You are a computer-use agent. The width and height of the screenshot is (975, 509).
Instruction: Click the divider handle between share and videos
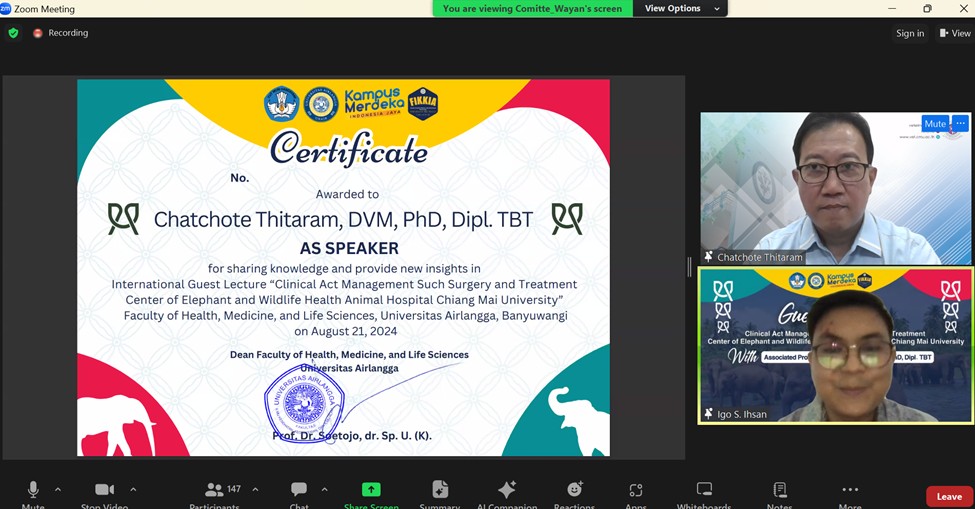(x=689, y=267)
